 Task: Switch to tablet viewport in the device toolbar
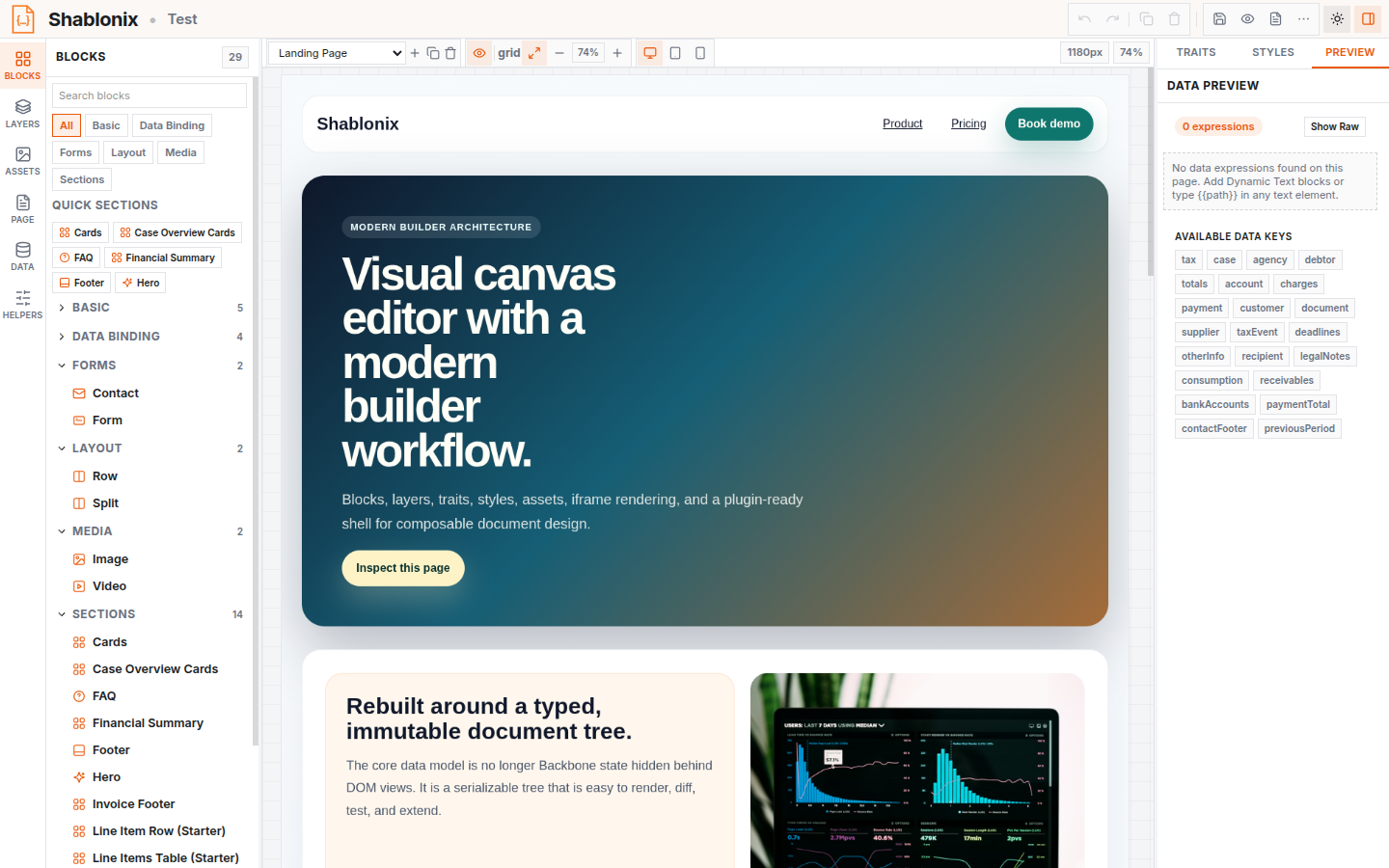pos(675,53)
